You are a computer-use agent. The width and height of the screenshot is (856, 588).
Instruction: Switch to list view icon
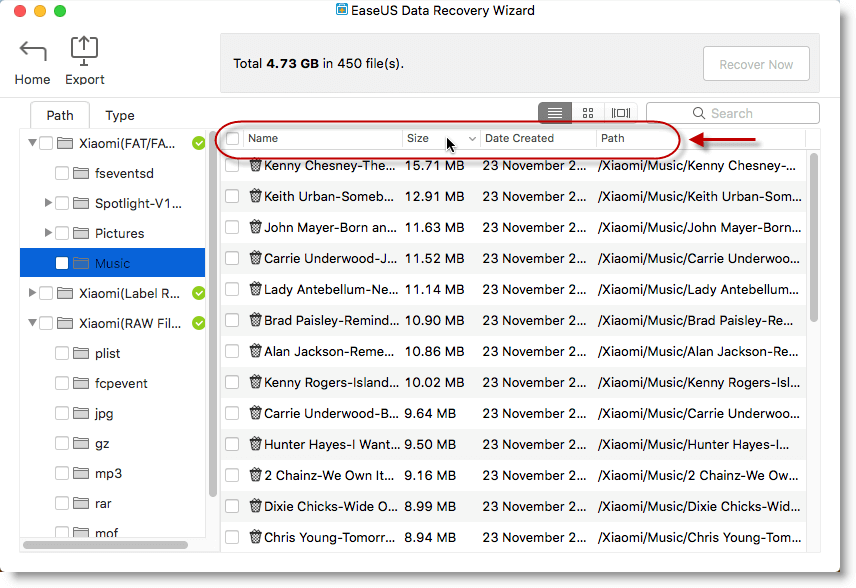pyautogui.click(x=555, y=113)
